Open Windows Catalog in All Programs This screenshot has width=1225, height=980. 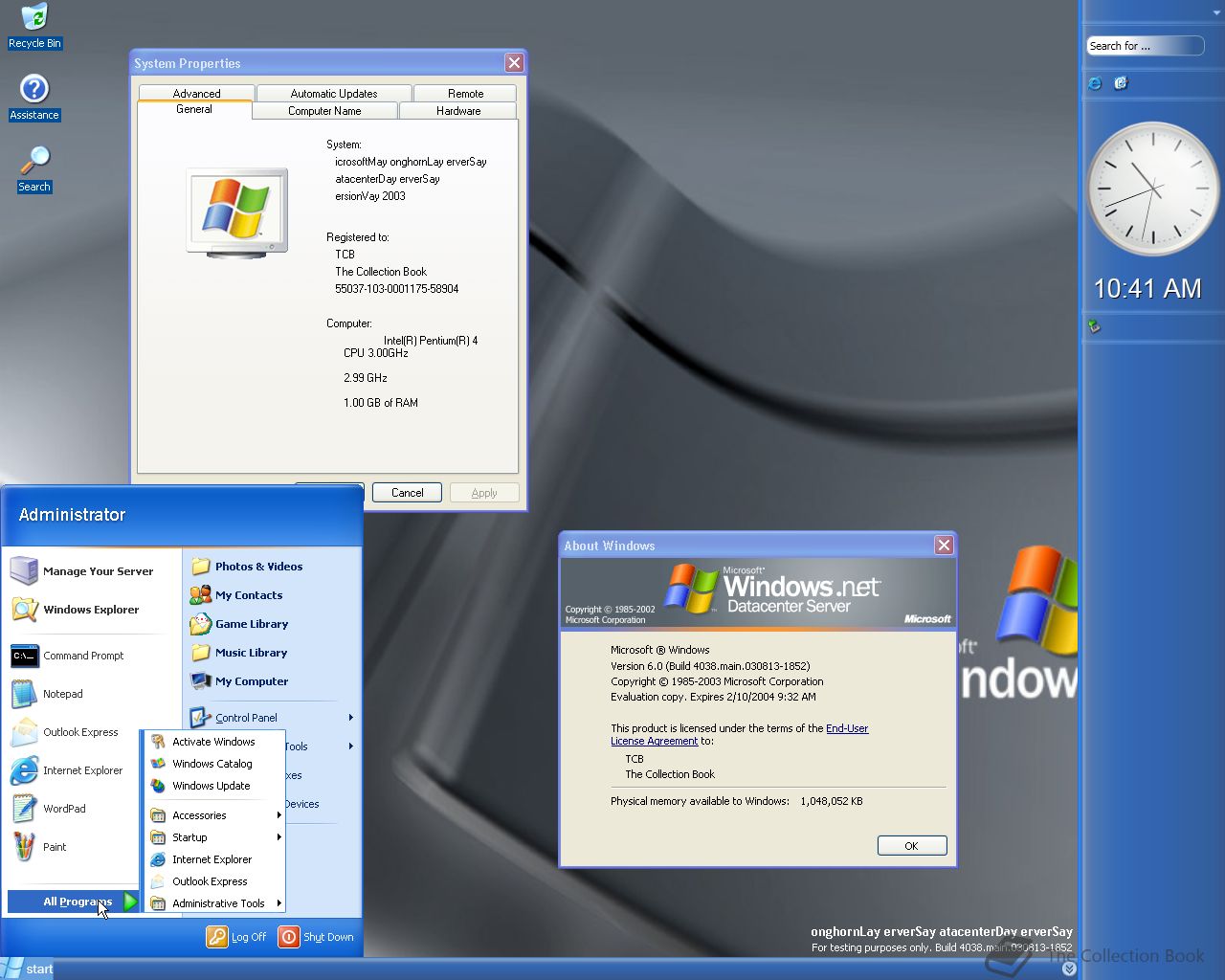tap(213, 764)
